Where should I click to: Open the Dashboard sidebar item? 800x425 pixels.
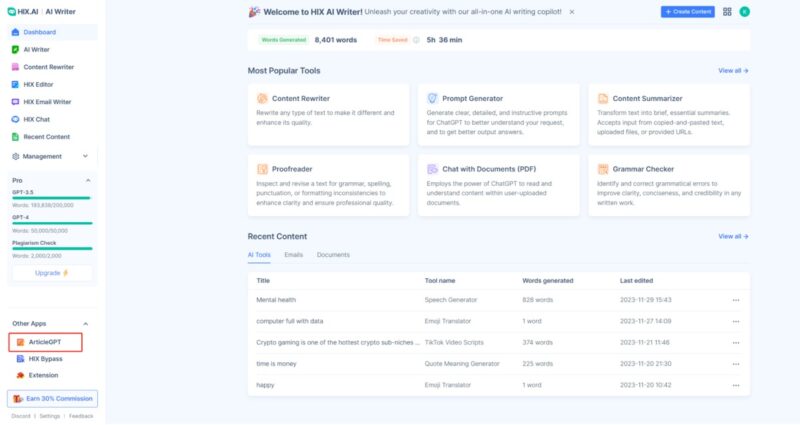click(52, 32)
